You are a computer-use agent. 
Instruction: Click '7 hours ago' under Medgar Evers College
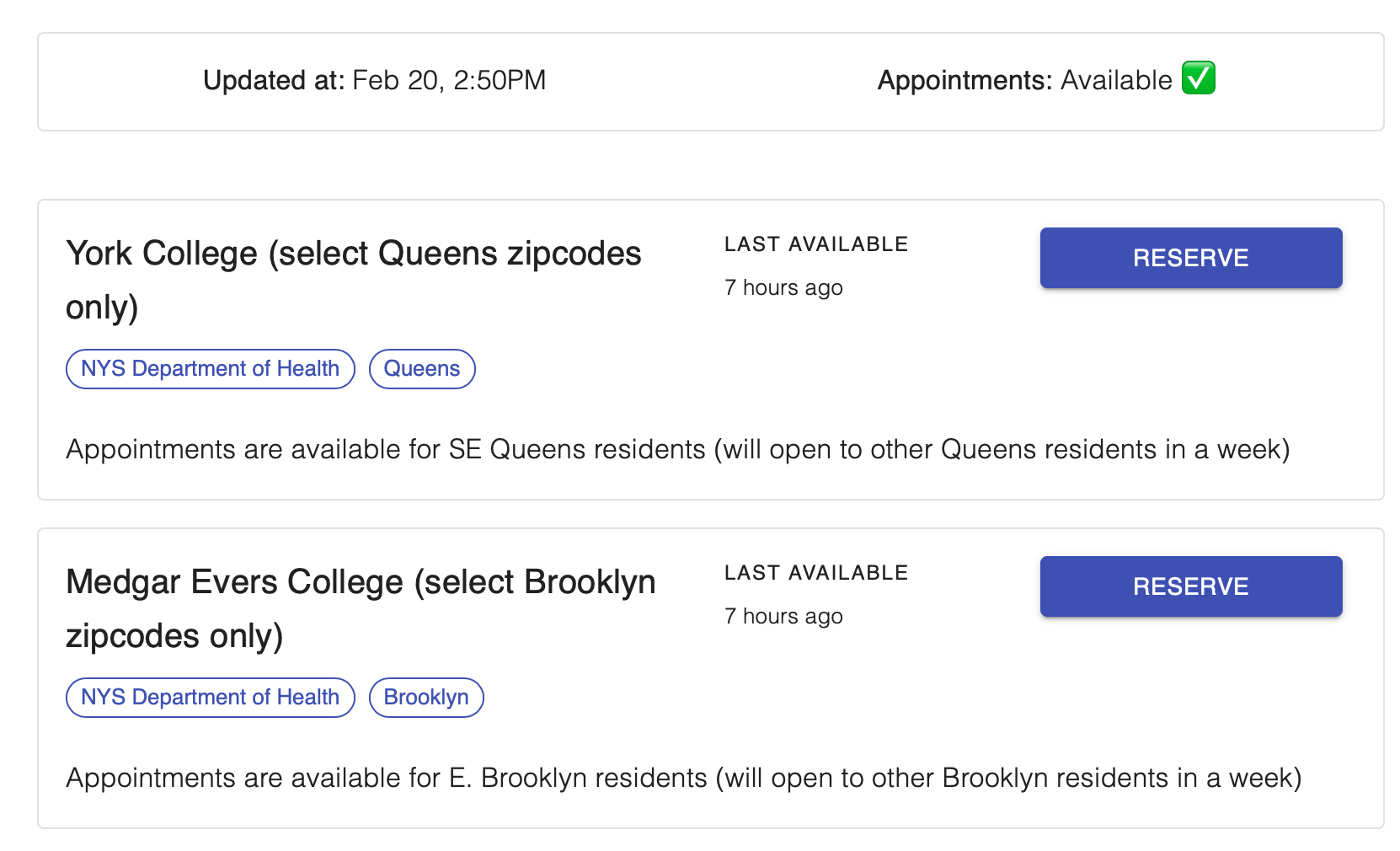point(783,617)
